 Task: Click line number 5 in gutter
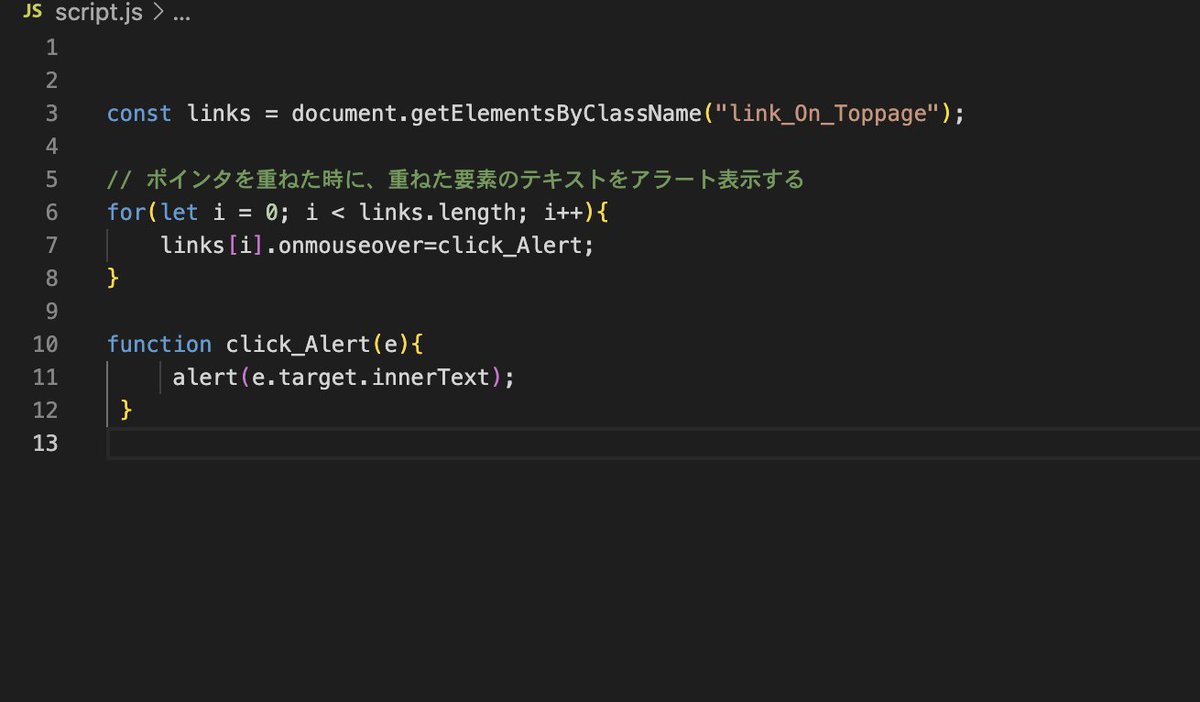click(51, 179)
